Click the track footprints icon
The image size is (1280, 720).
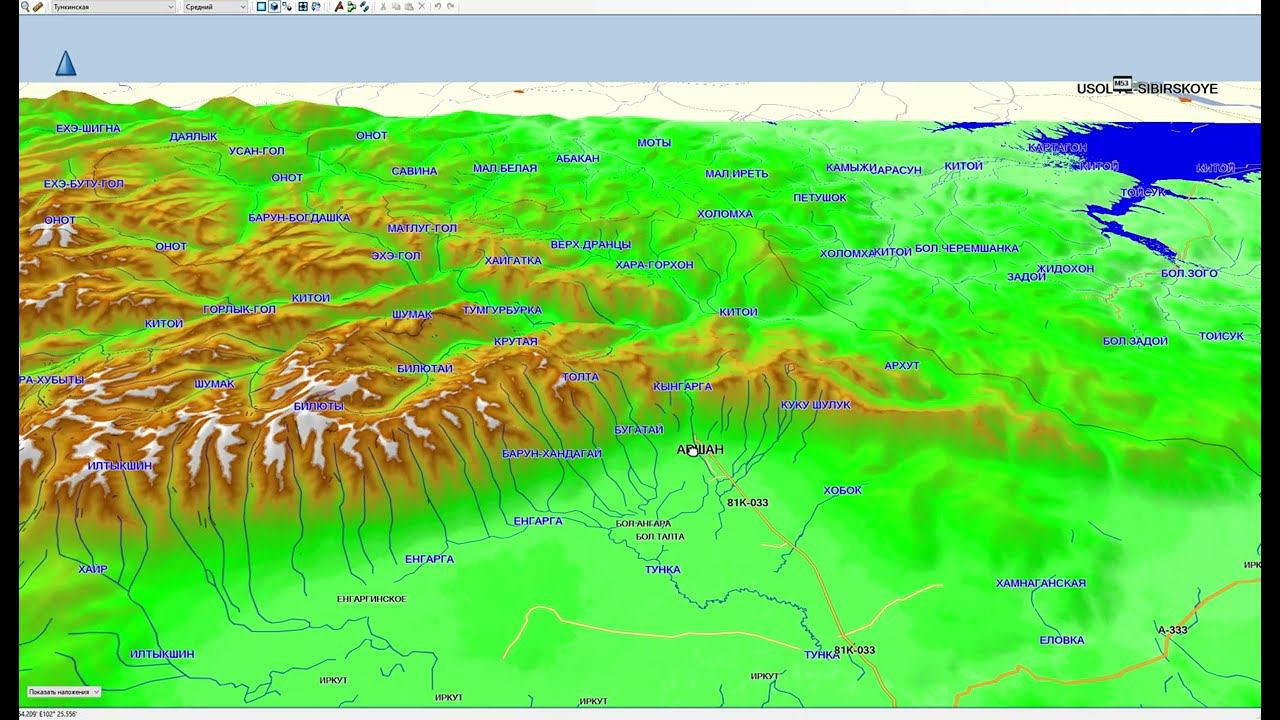[x=364, y=6]
